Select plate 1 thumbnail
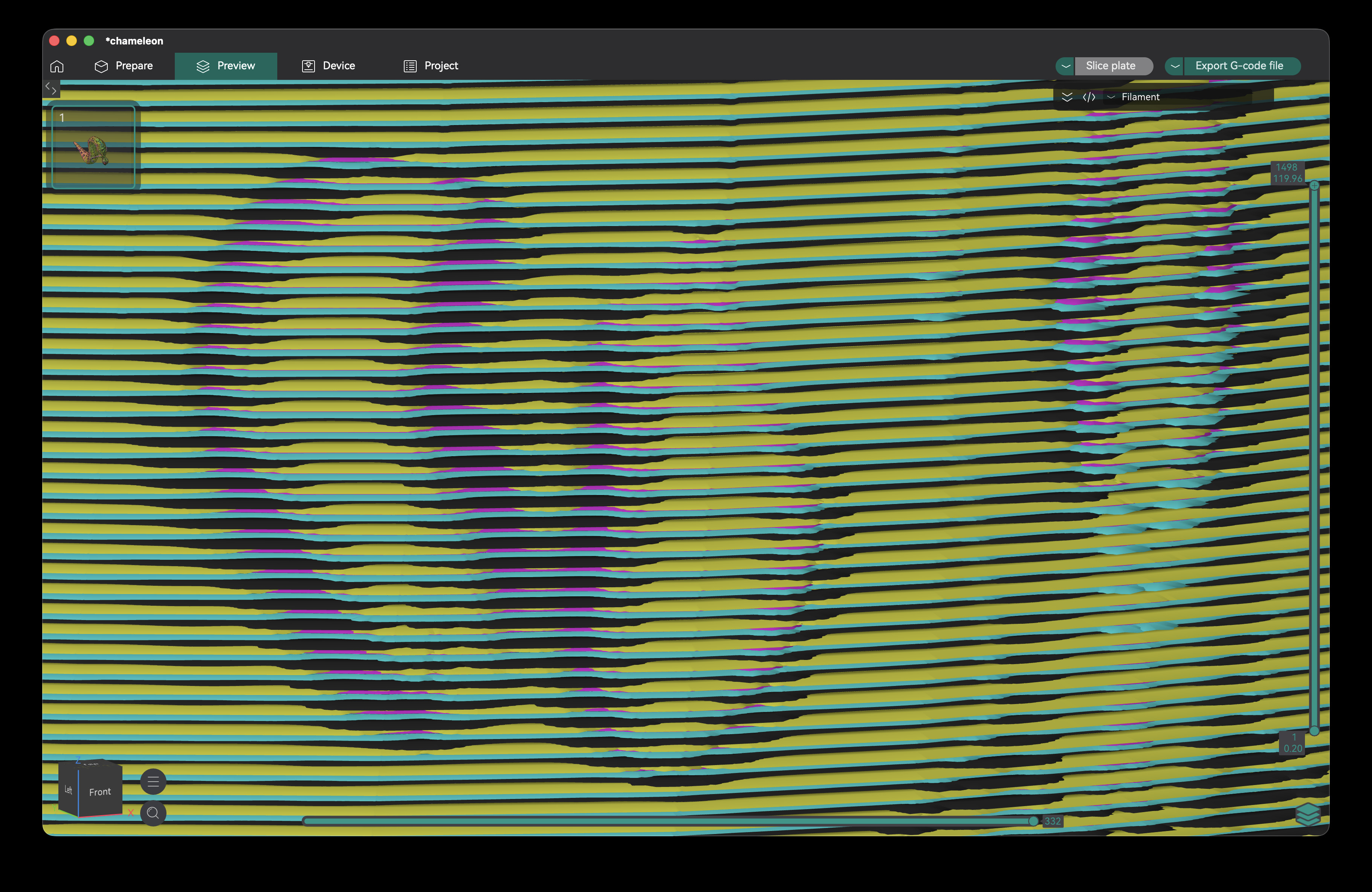This screenshot has width=1372, height=892. click(93, 147)
